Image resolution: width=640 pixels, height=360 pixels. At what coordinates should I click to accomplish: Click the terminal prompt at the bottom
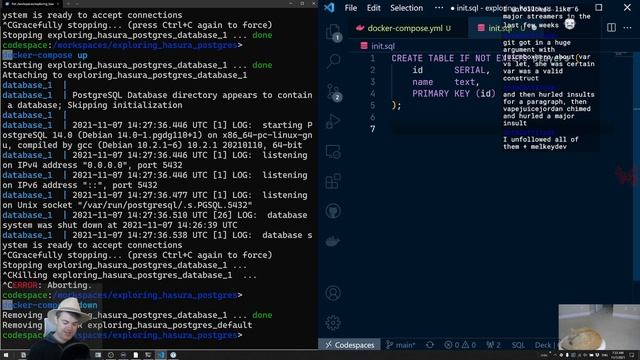click(x=122, y=335)
